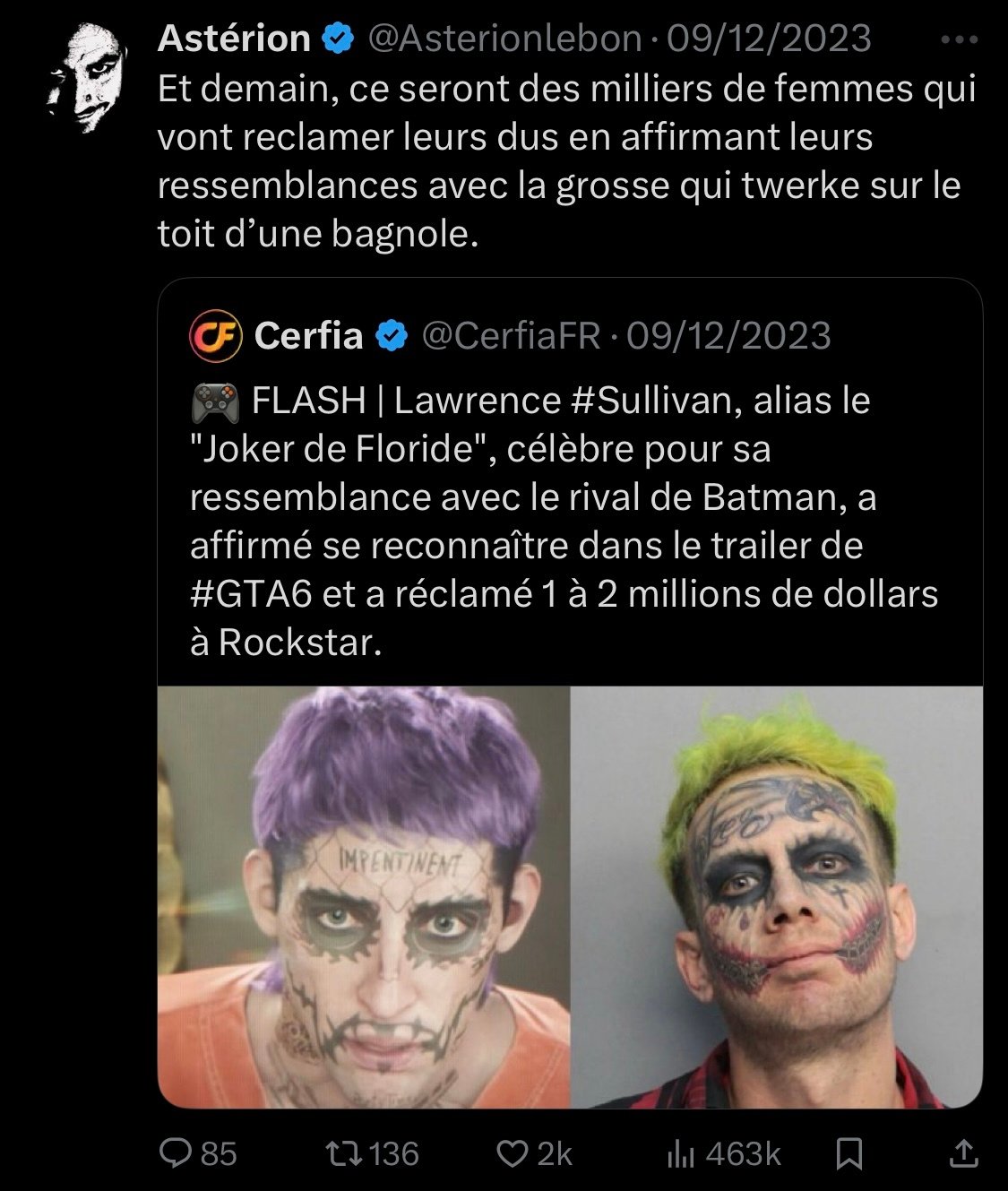Viewport: 1008px width, 1191px height.
Task: Tap the Cerfia logo avatar
Action: [215, 336]
